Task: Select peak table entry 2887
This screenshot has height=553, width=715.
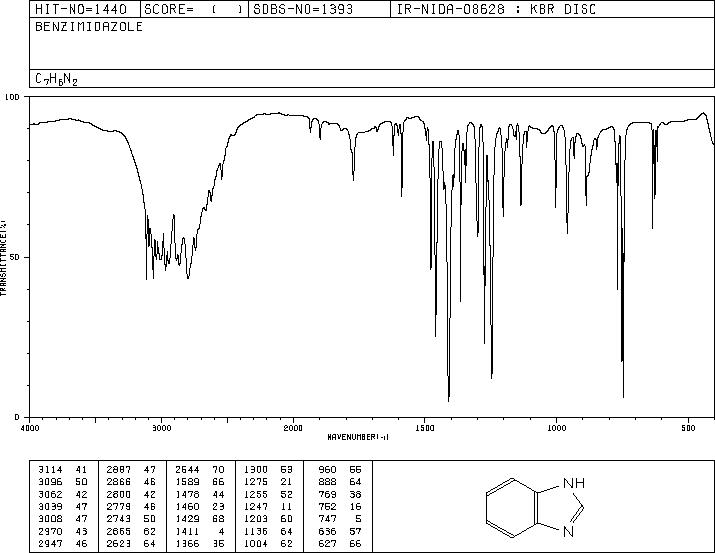Action: coord(131,470)
